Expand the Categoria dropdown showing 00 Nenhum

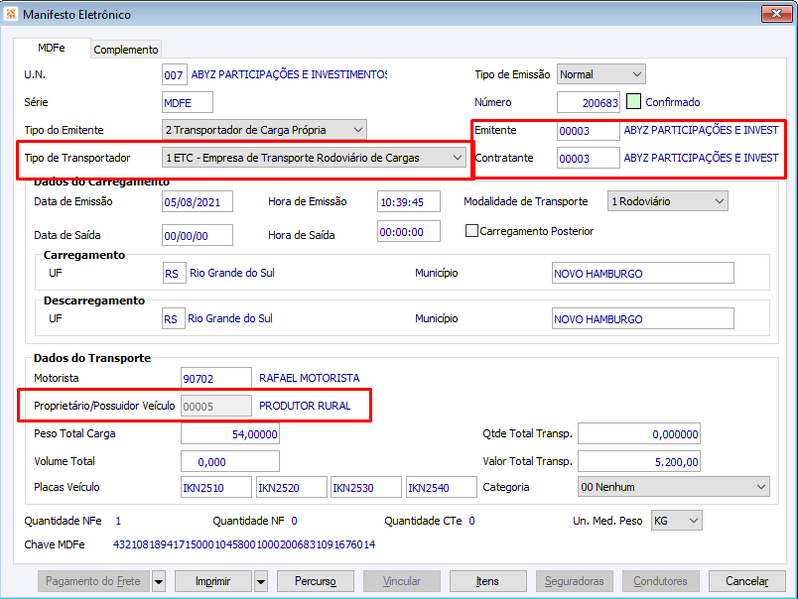click(x=673, y=487)
